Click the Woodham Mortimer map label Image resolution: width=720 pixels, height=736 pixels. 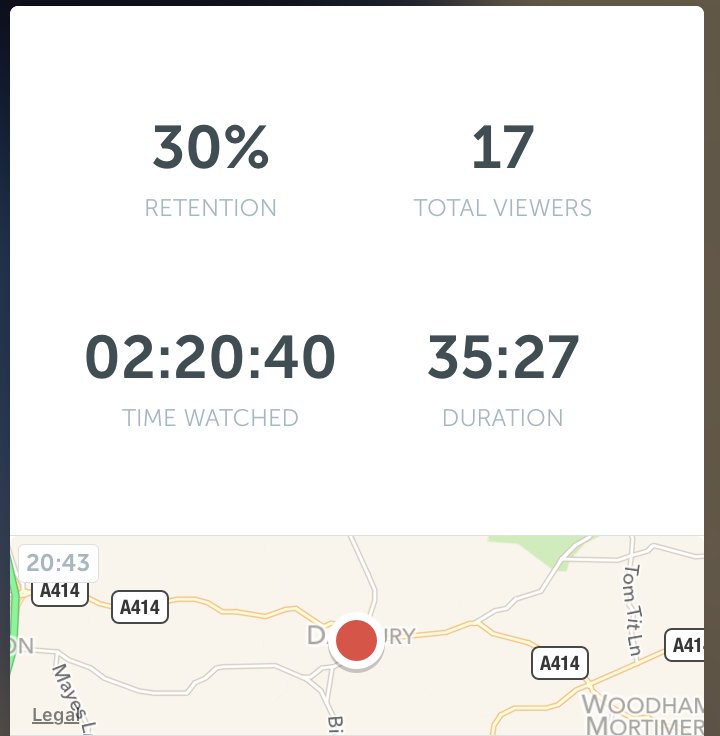click(x=643, y=715)
